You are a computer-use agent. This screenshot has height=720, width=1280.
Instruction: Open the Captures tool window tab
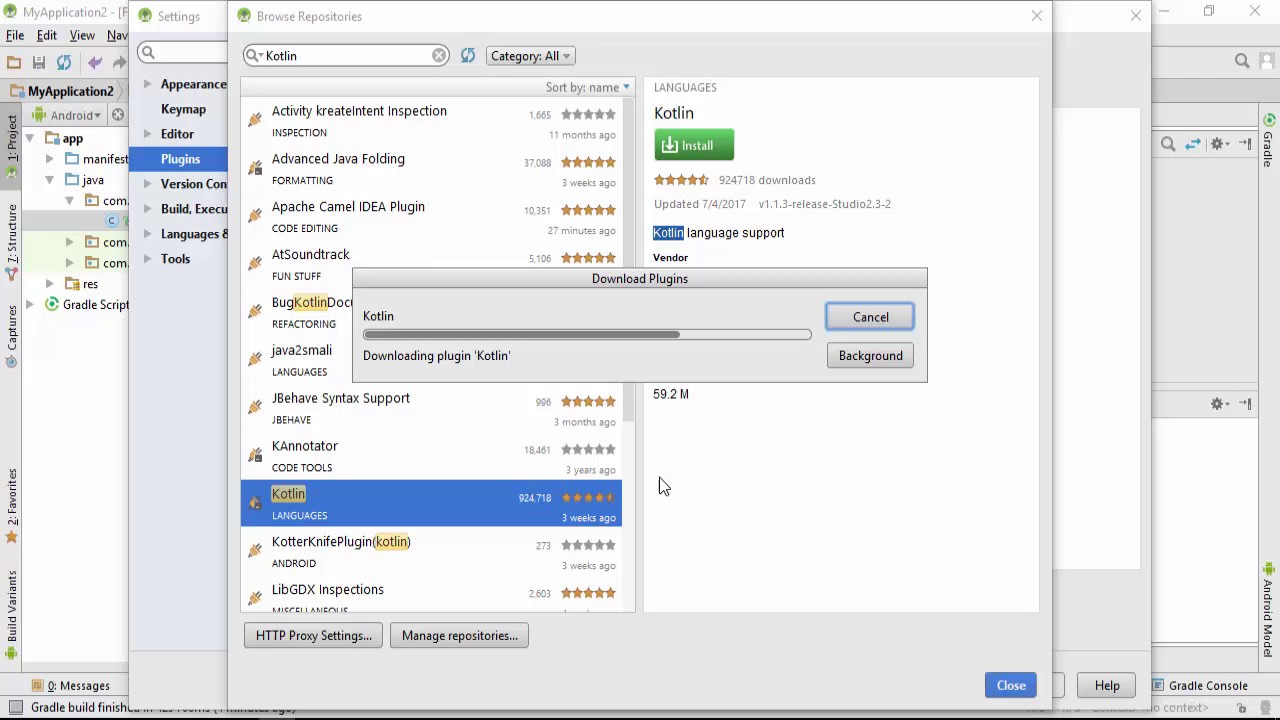(x=11, y=336)
